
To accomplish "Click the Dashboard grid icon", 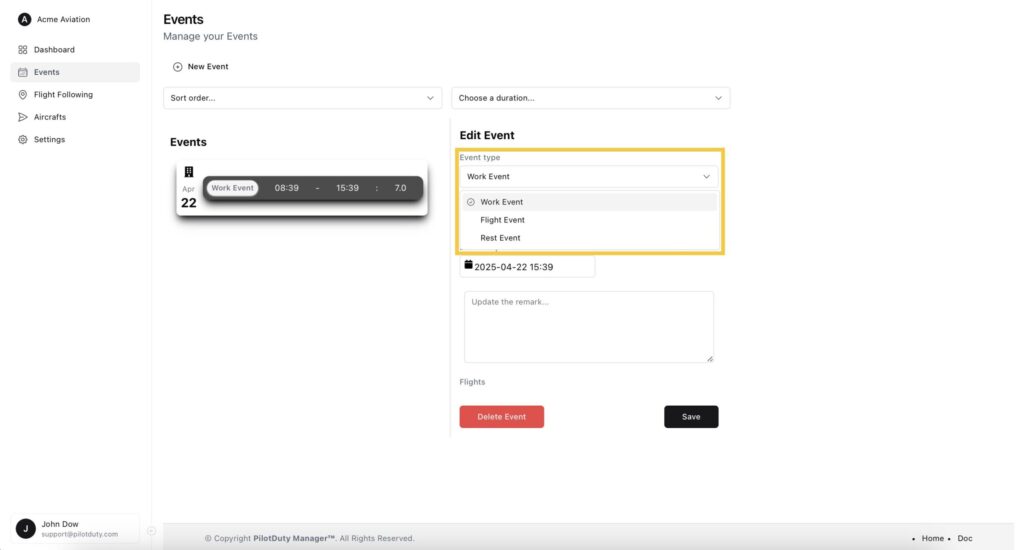I will pos(23,50).
